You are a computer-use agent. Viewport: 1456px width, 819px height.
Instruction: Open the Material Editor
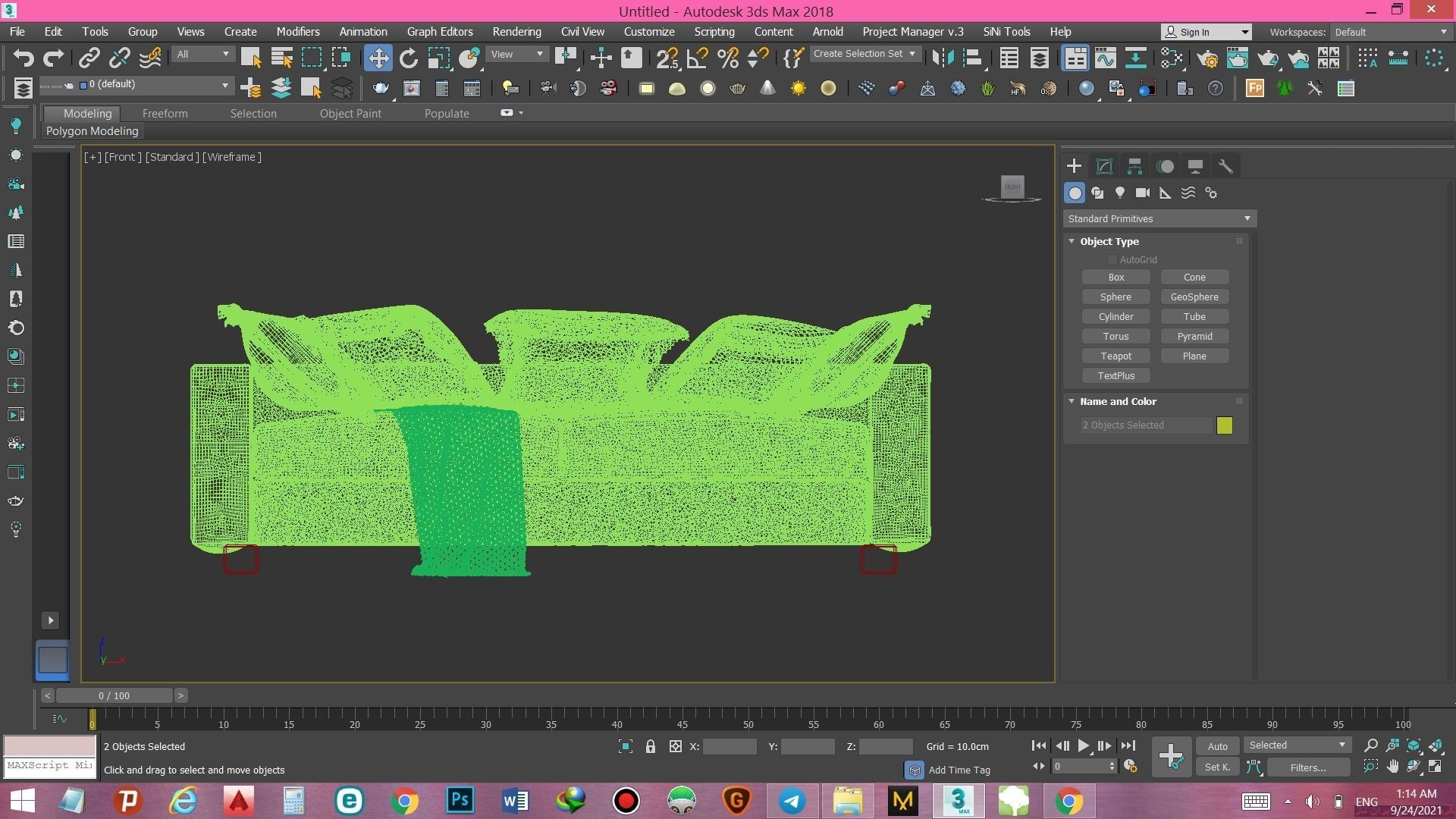(1171, 58)
